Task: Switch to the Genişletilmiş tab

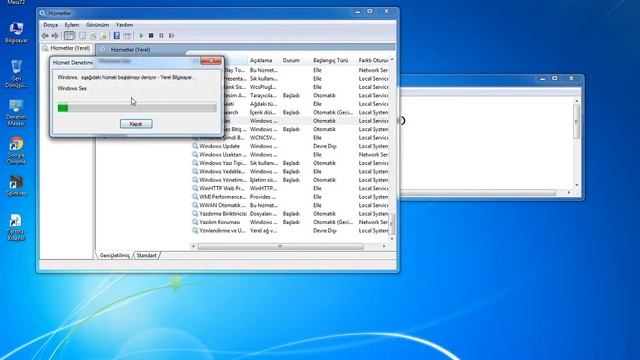Action: (114, 256)
